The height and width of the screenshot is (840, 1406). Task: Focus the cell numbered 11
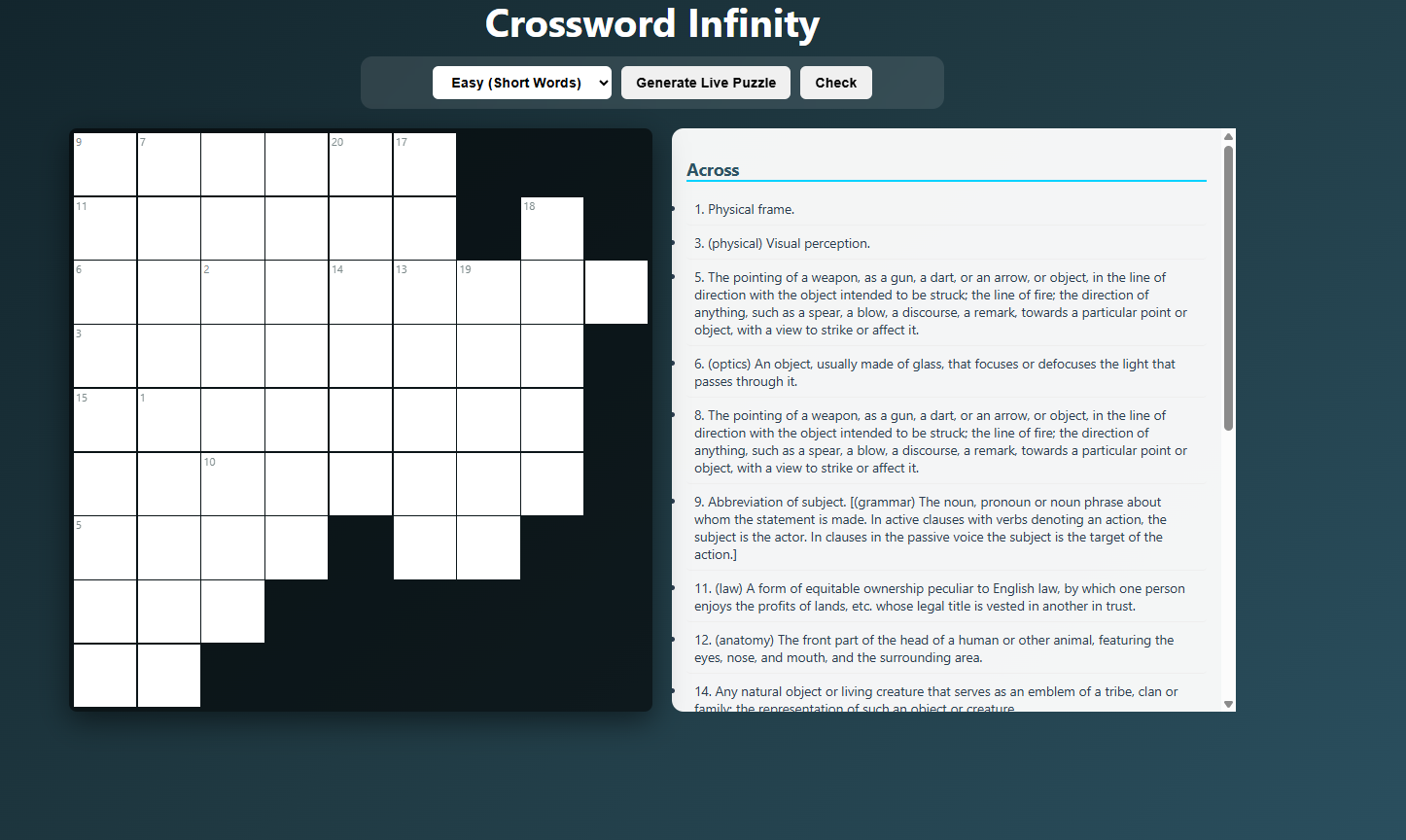pyautogui.click(x=105, y=228)
